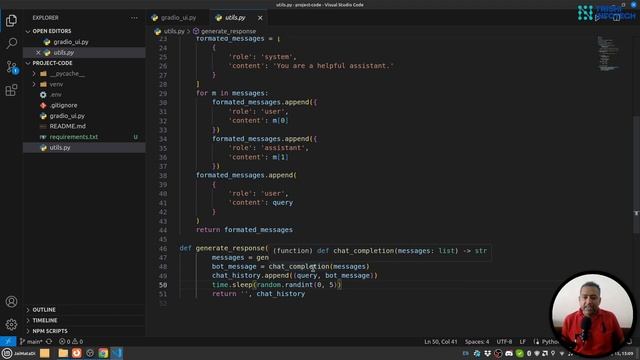This screenshot has width=640, height=360.
Task: Synchronize changes from status bar
Action: click(x=49, y=342)
